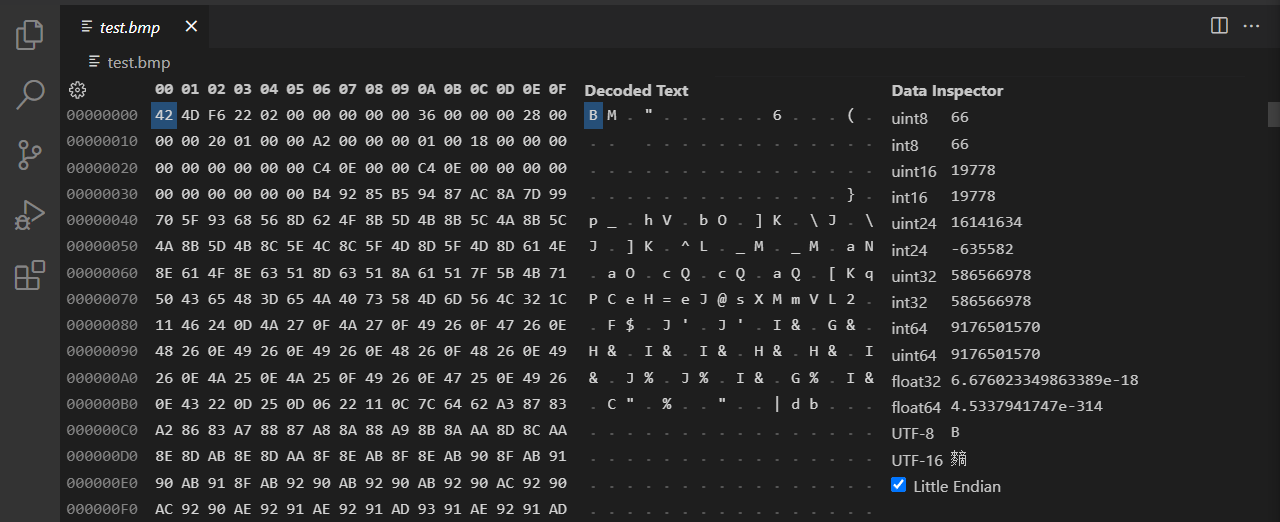Click the 00000000 row address

[102, 116]
